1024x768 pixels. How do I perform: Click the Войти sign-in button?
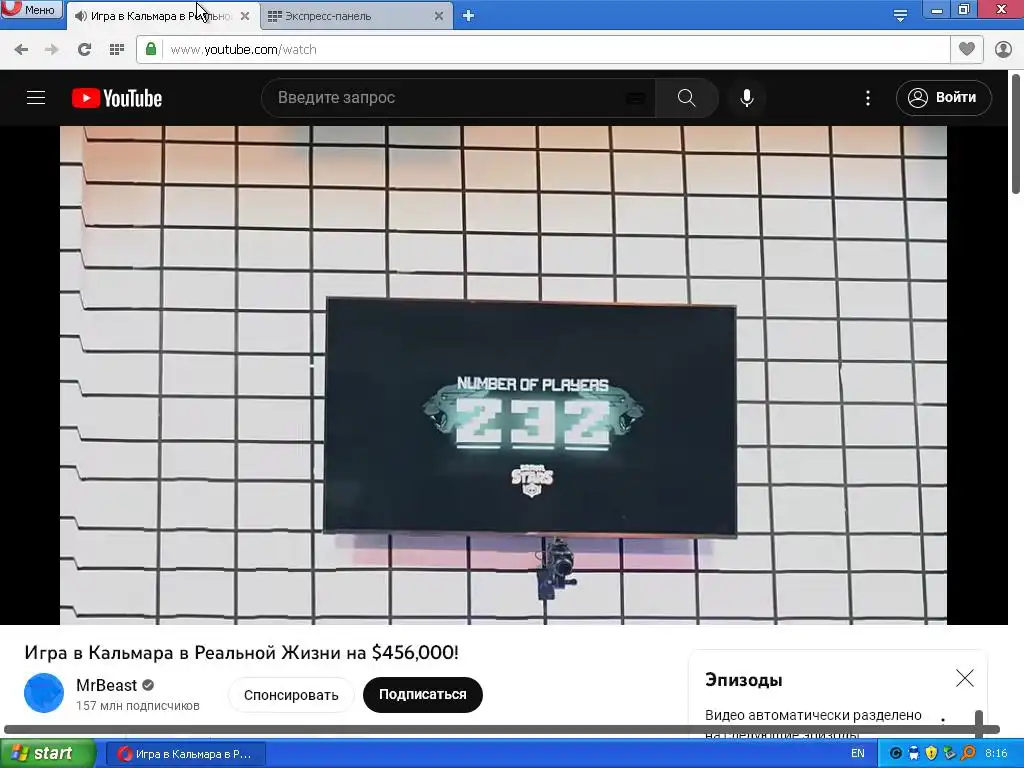(x=944, y=98)
